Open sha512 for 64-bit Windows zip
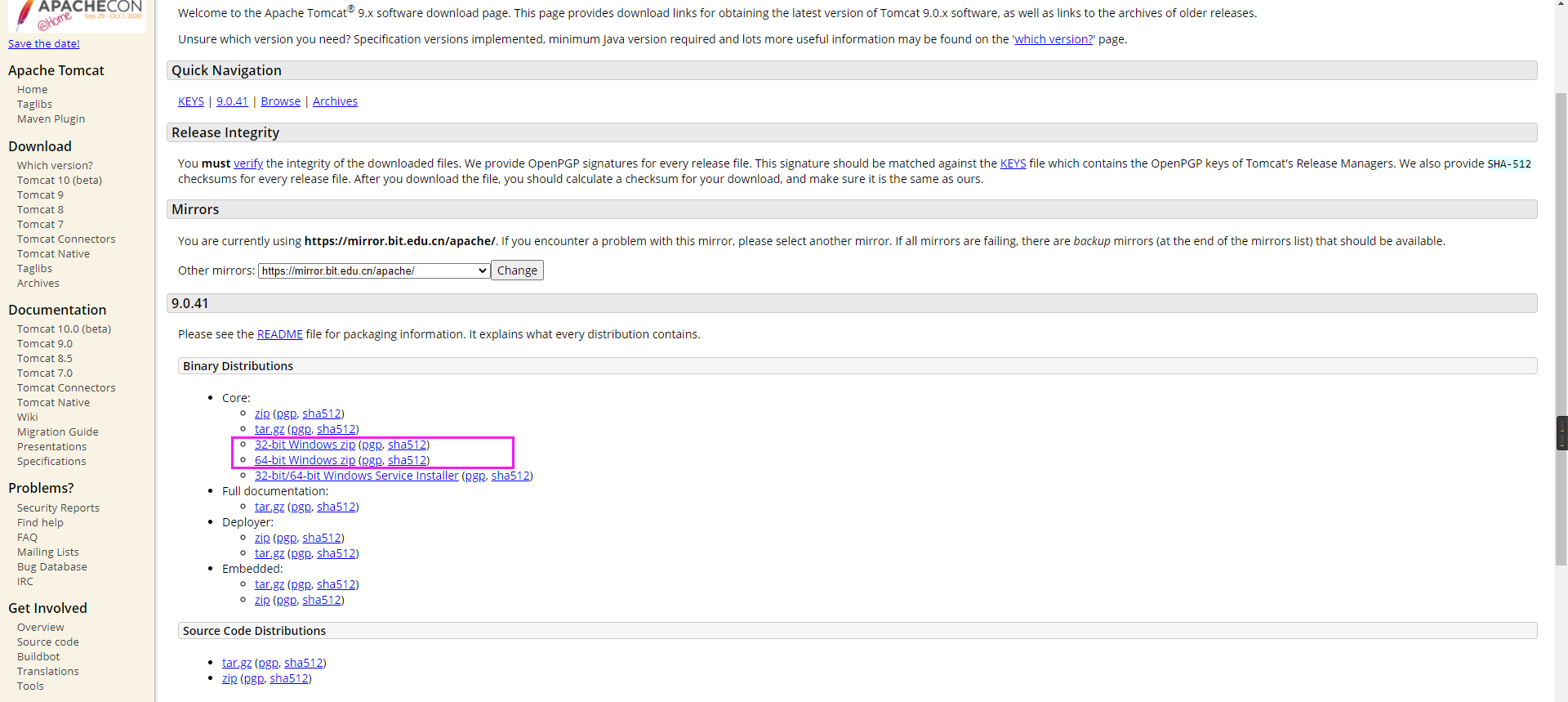The image size is (1568, 702). tap(407, 460)
